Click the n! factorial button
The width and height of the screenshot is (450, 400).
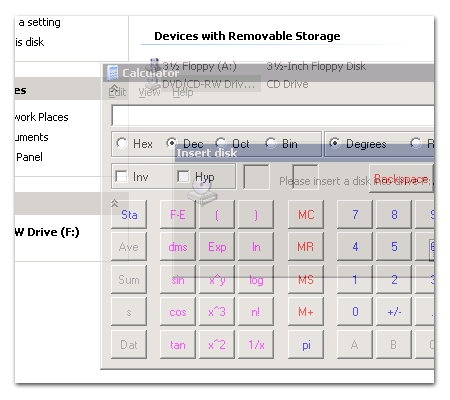256,312
